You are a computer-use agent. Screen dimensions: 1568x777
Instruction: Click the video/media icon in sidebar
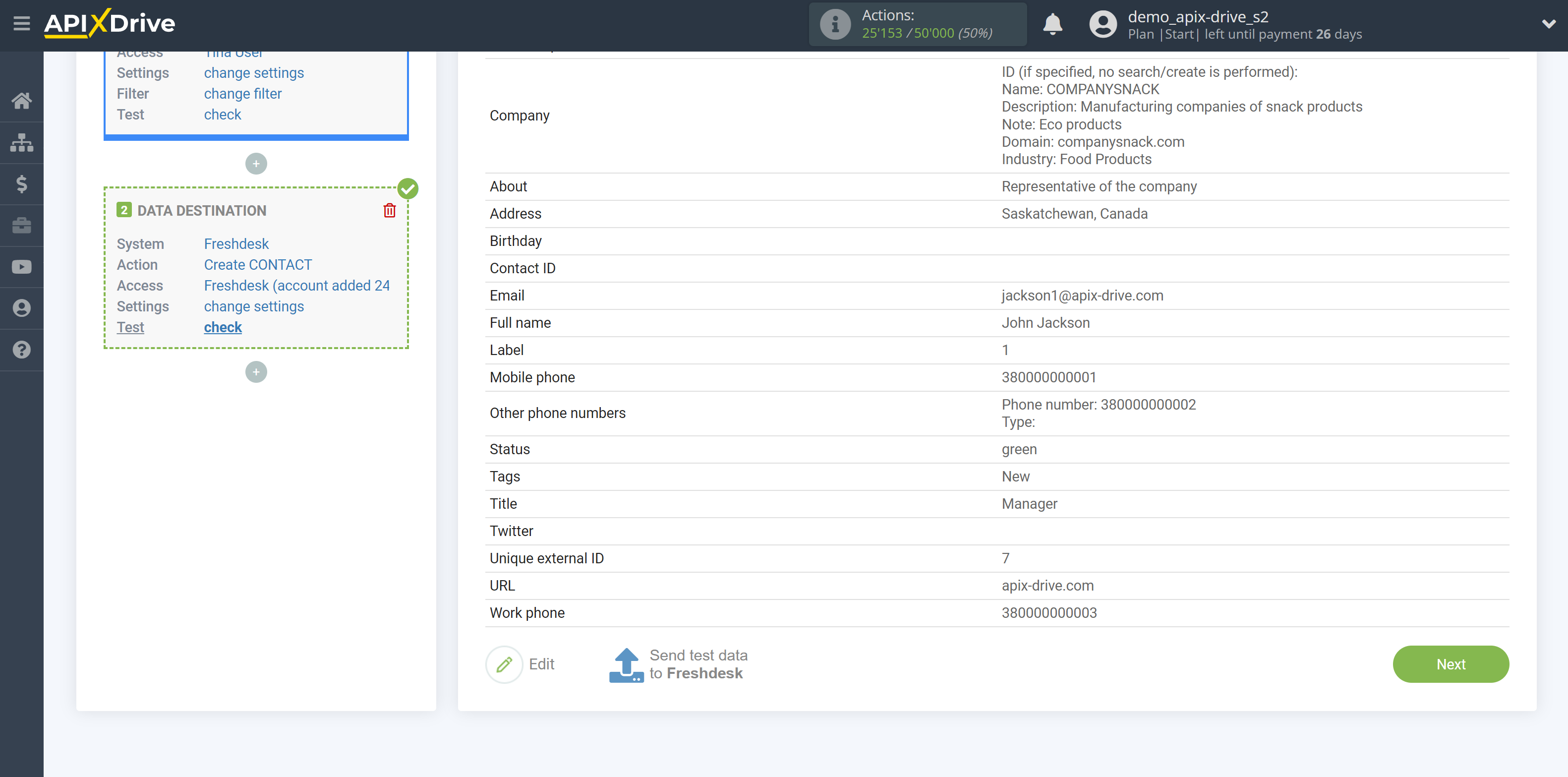click(23, 266)
